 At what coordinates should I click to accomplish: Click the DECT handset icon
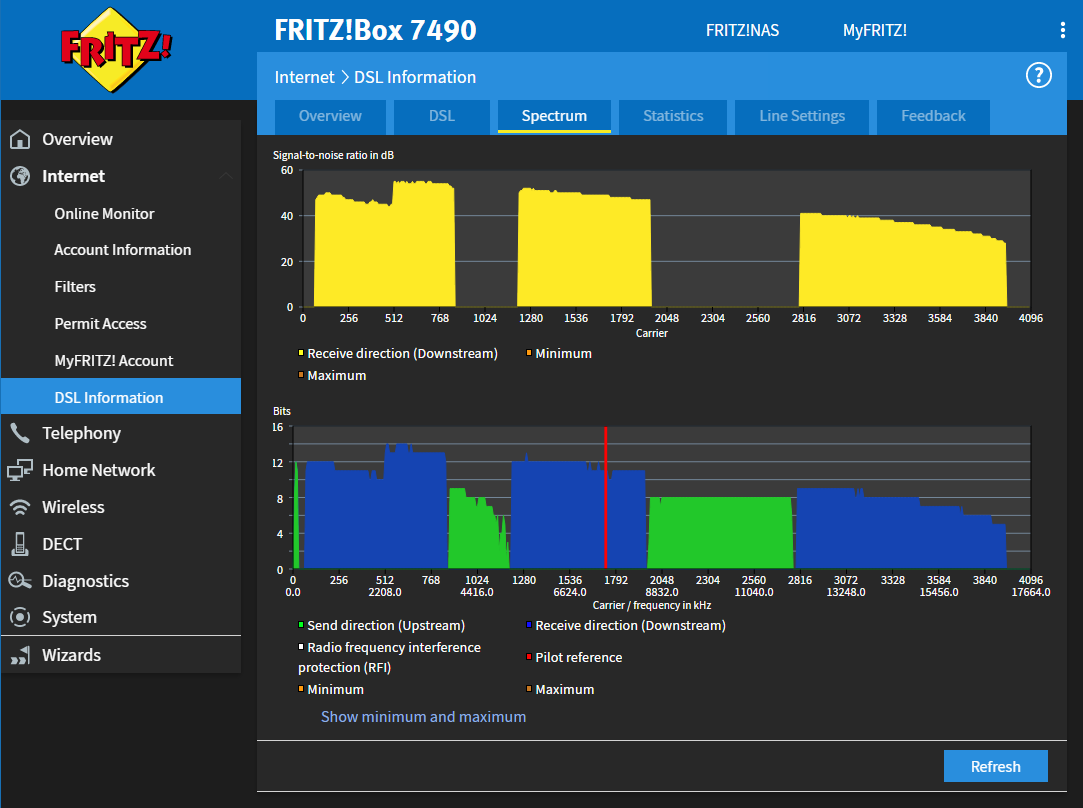tap(20, 544)
